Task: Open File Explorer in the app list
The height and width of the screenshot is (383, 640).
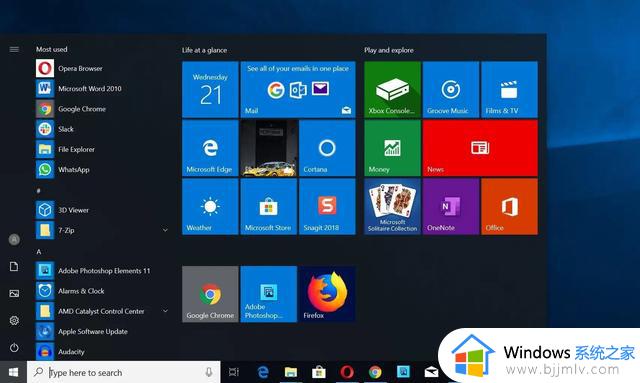Action: pos(102,149)
